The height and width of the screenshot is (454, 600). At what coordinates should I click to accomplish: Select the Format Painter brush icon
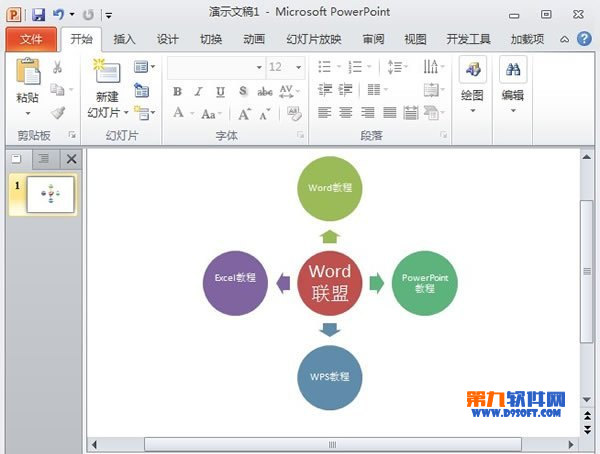tap(57, 113)
